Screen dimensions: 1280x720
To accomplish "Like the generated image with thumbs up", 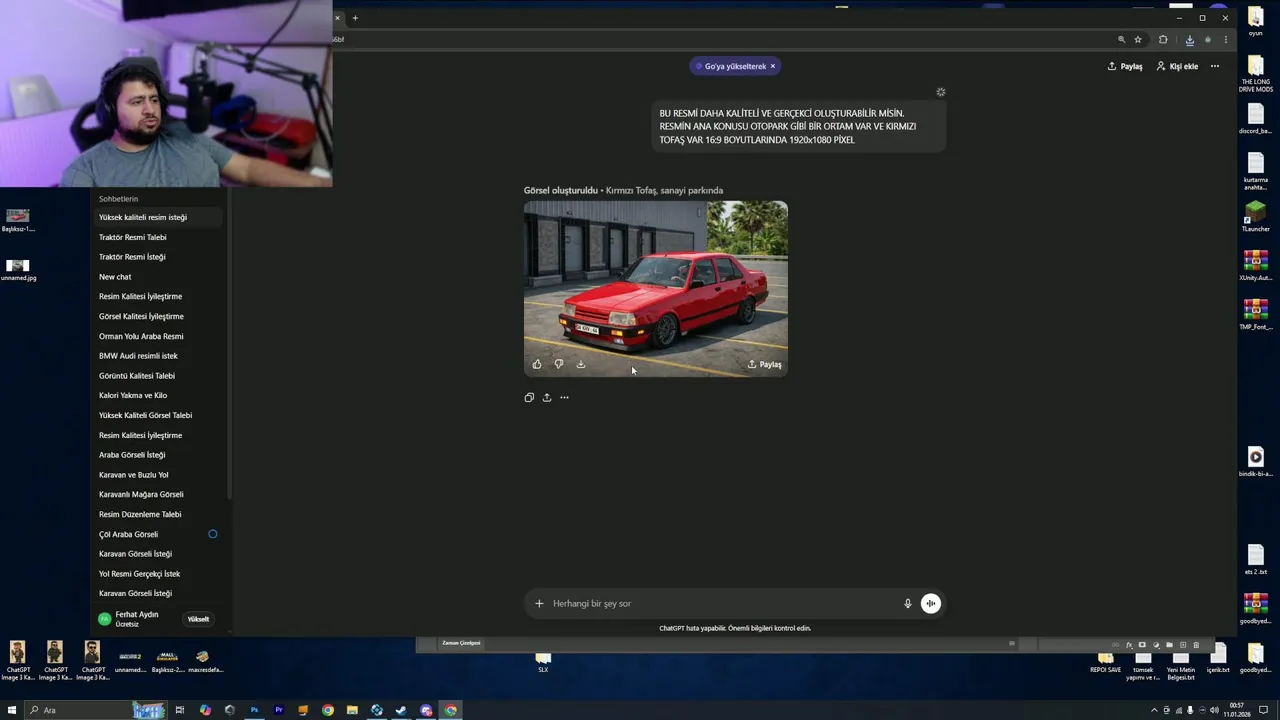I will [x=537, y=364].
